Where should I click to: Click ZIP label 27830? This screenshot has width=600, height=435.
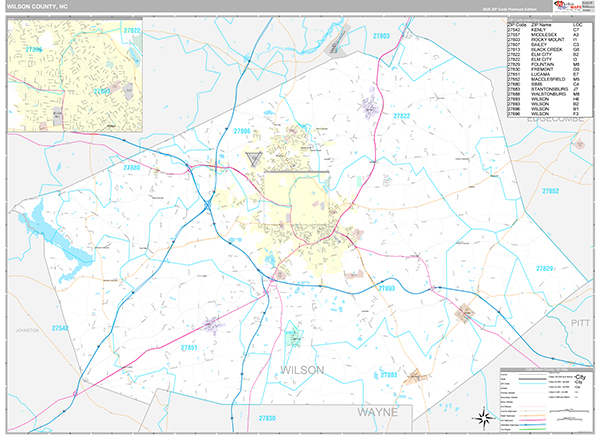click(x=267, y=418)
